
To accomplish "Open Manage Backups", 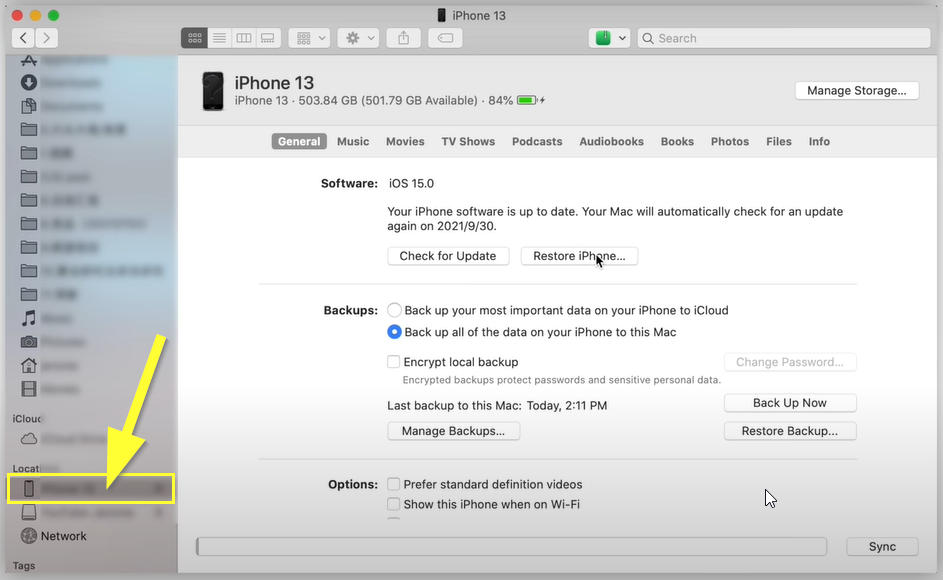I will tap(453, 431).
